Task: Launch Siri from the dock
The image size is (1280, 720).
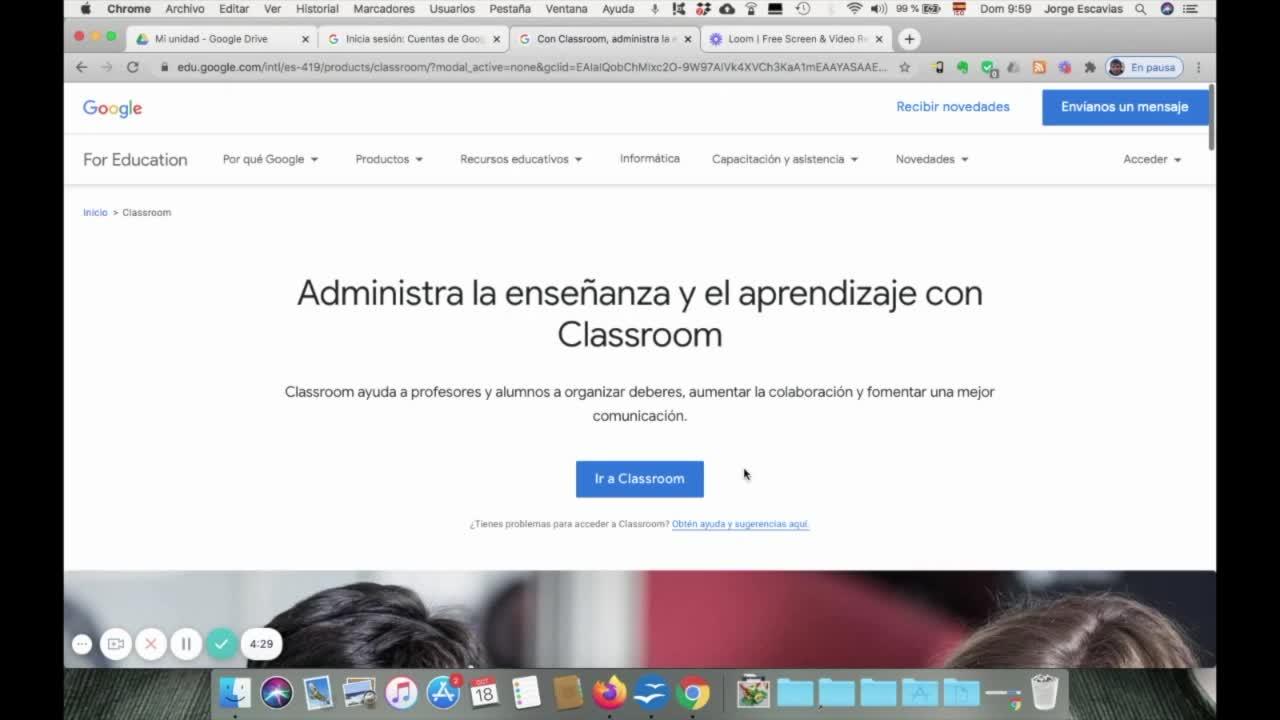Action: (x=277, y=692)
